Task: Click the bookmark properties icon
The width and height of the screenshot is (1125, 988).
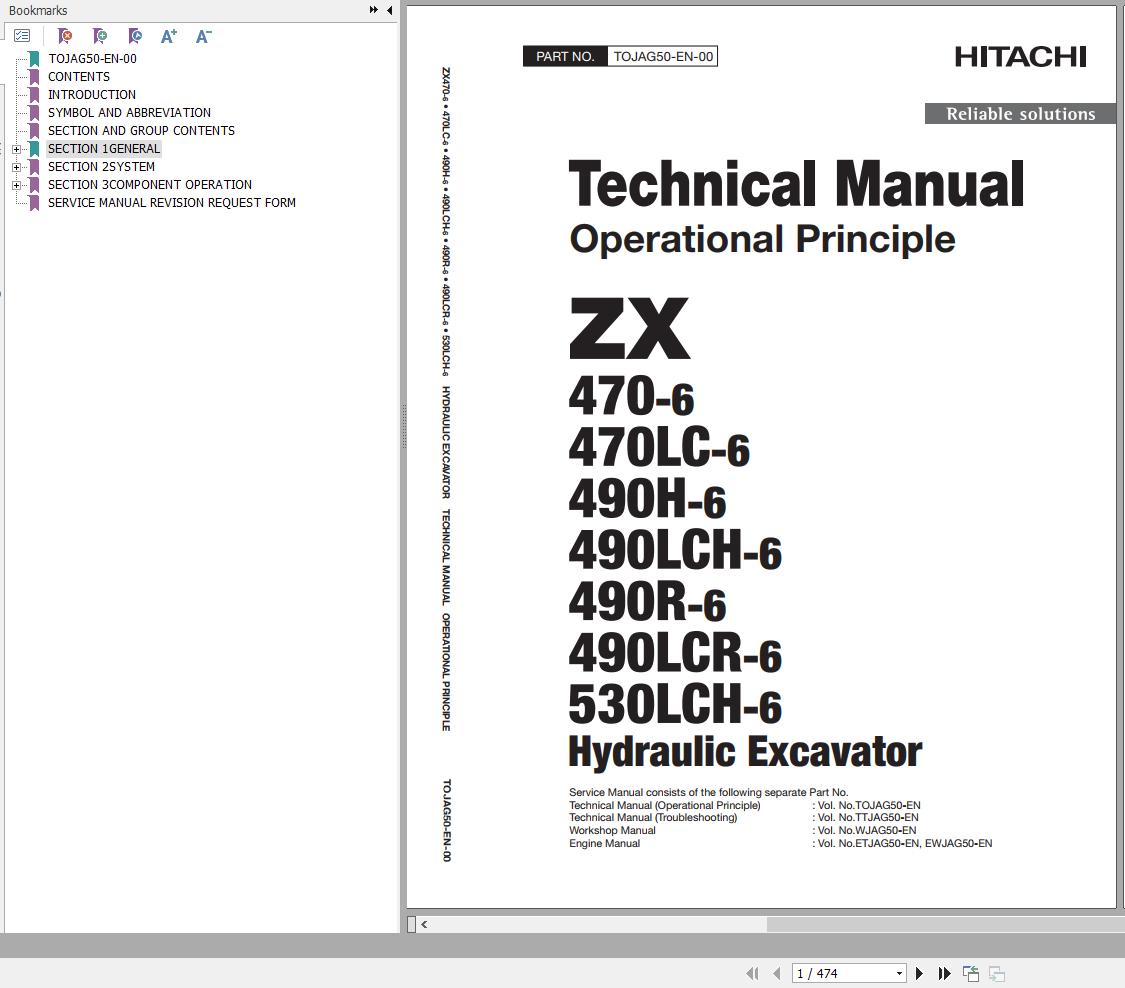Action: [x=135, y=36]
